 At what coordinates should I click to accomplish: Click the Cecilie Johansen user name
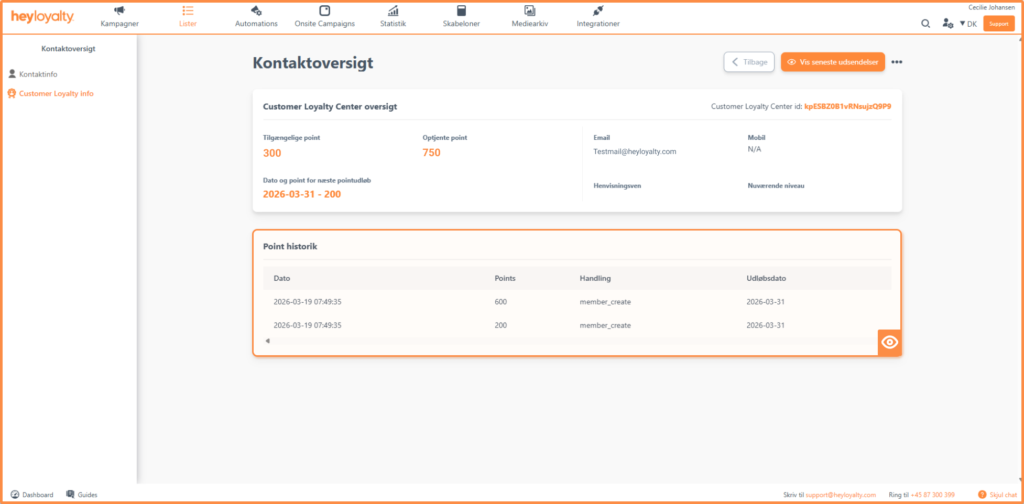[x=991, y=7]
